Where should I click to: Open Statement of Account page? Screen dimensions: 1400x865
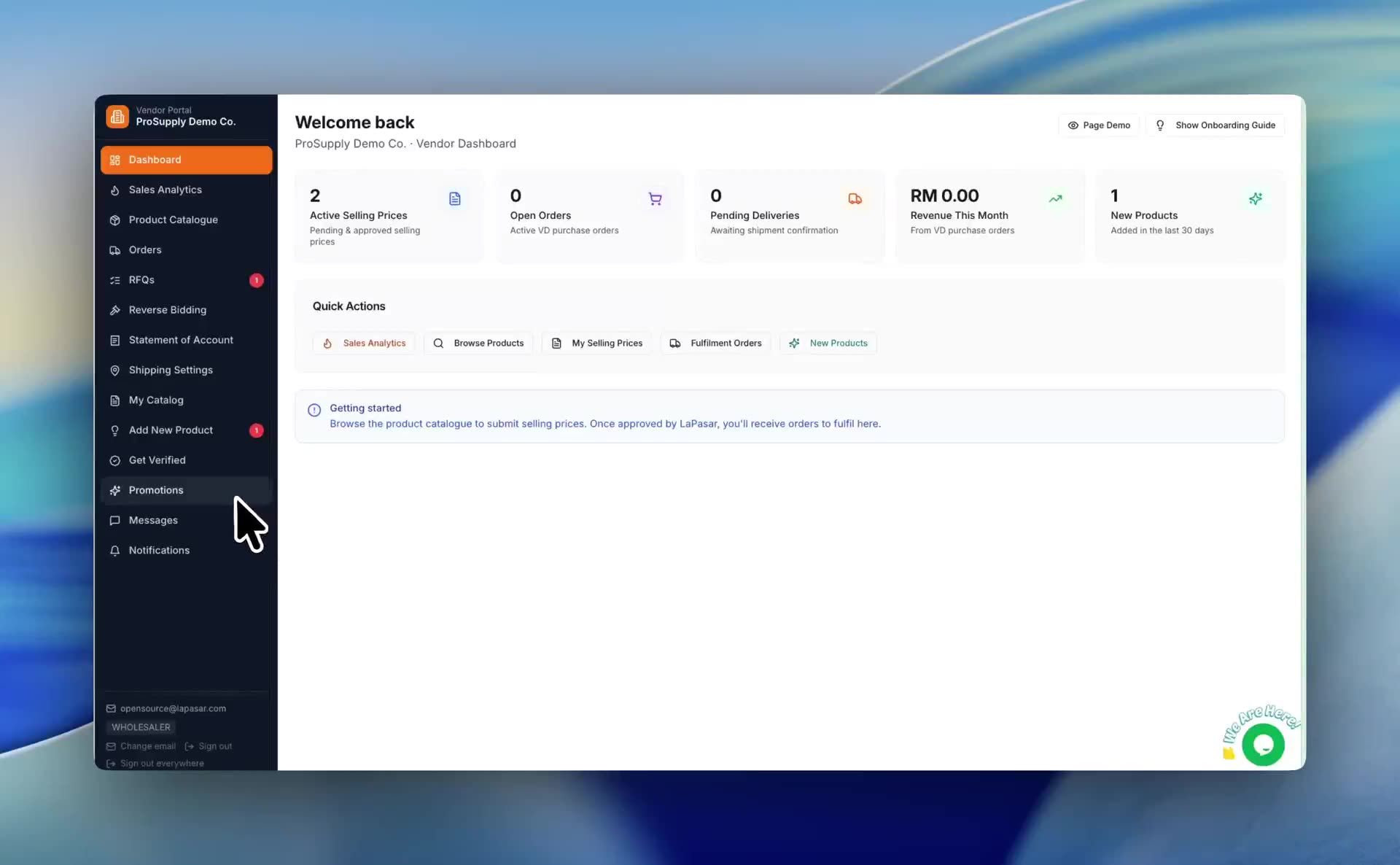click(187, 340)
